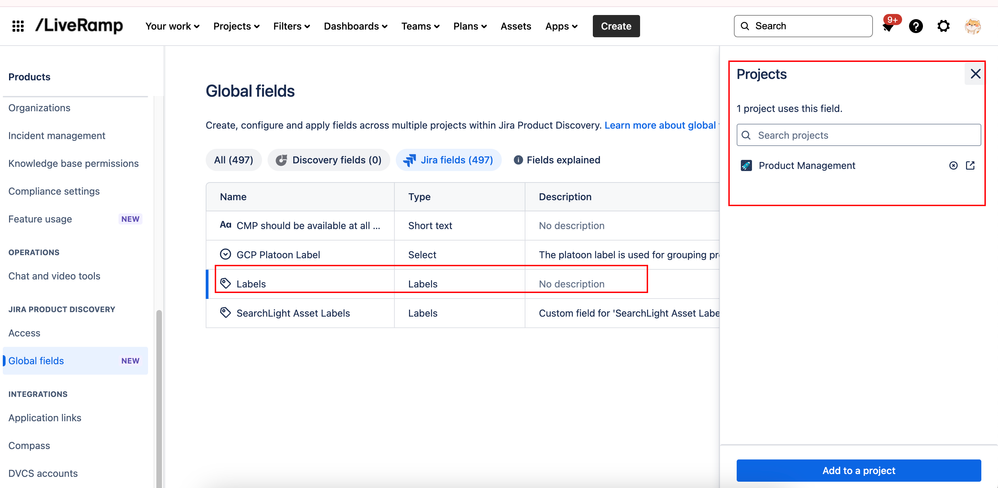The height and width of the screenshot is (488, 998).
Task: Select the Discovery fields (0) tab
Action: (329, 160)
